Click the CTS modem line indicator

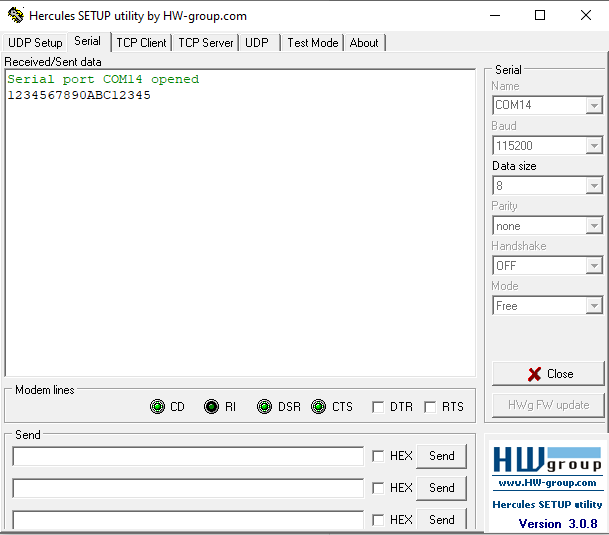[x=318, y=407]
